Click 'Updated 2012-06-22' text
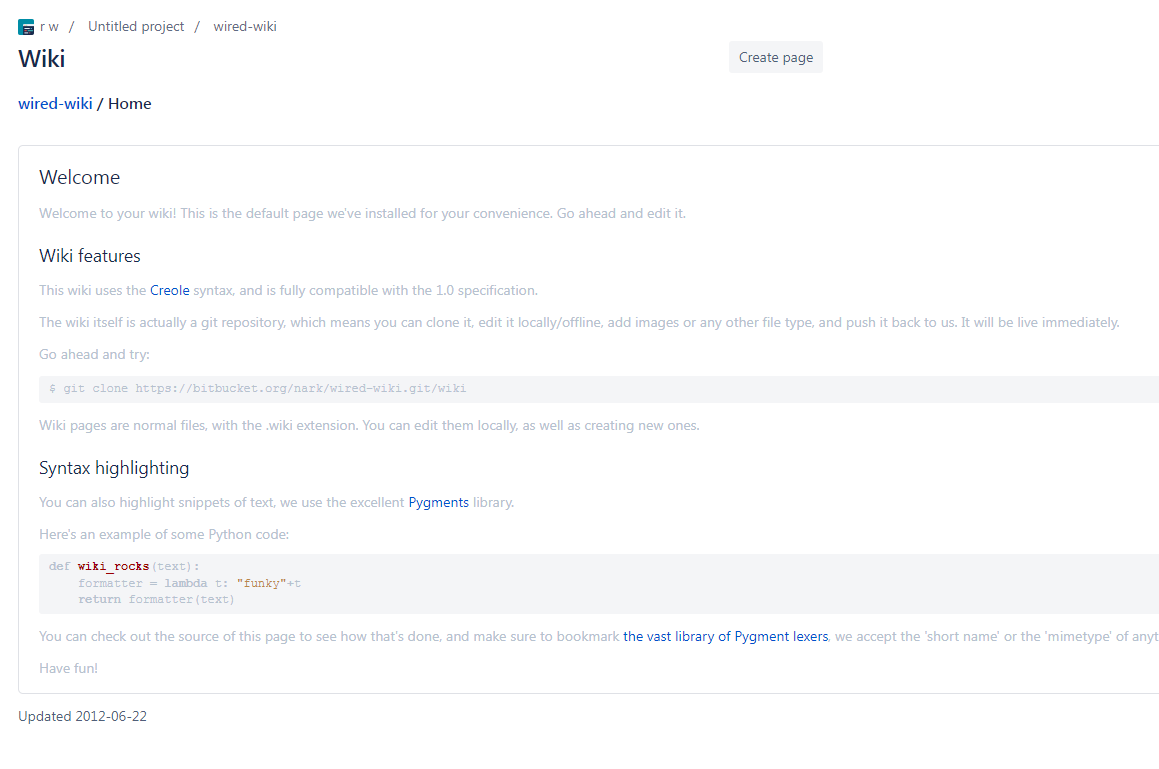The image size is (1159, 769). point(82,716)
